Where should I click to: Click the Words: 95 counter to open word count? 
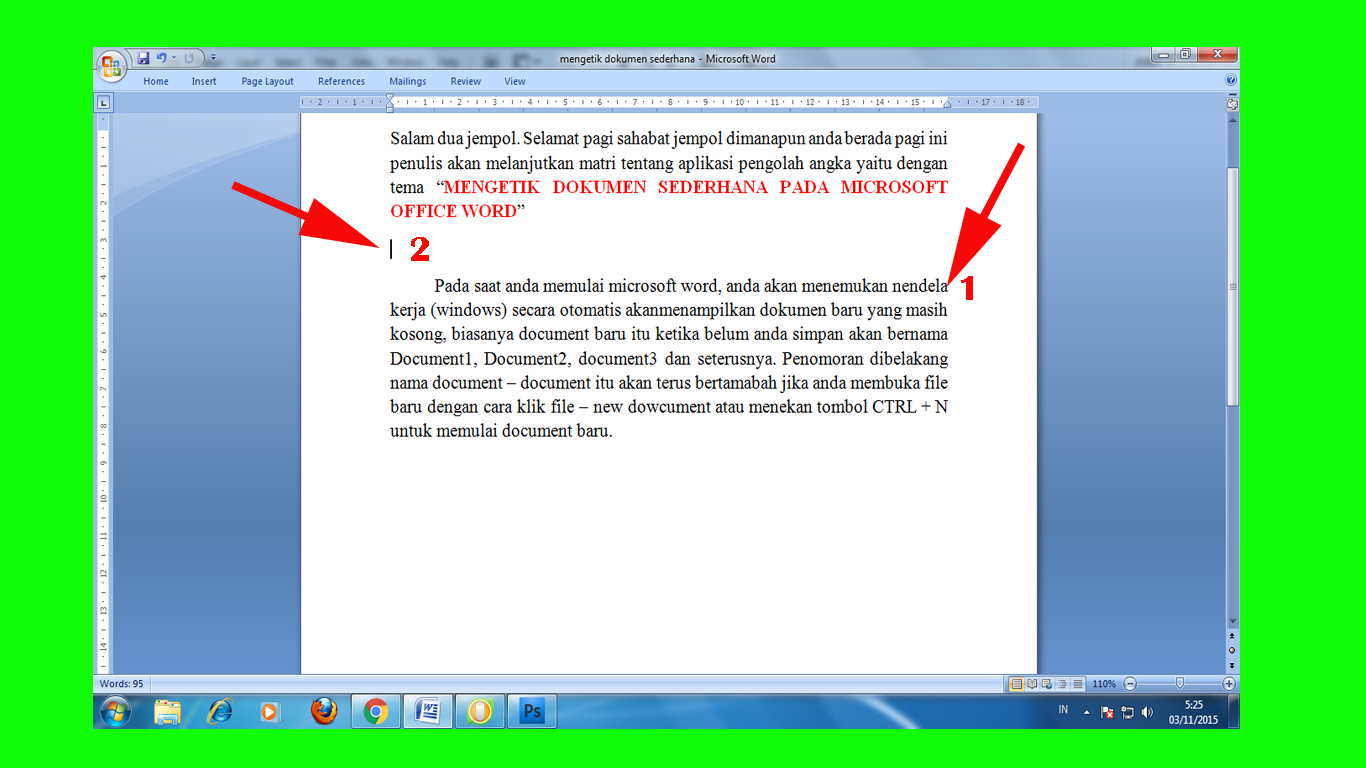[122, 684]
